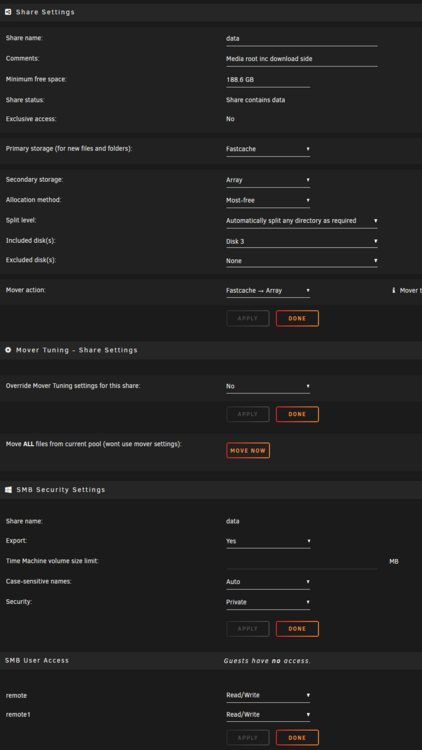
Task: Open the Excluded disk(s) dropdown
Action: (301, 261)
